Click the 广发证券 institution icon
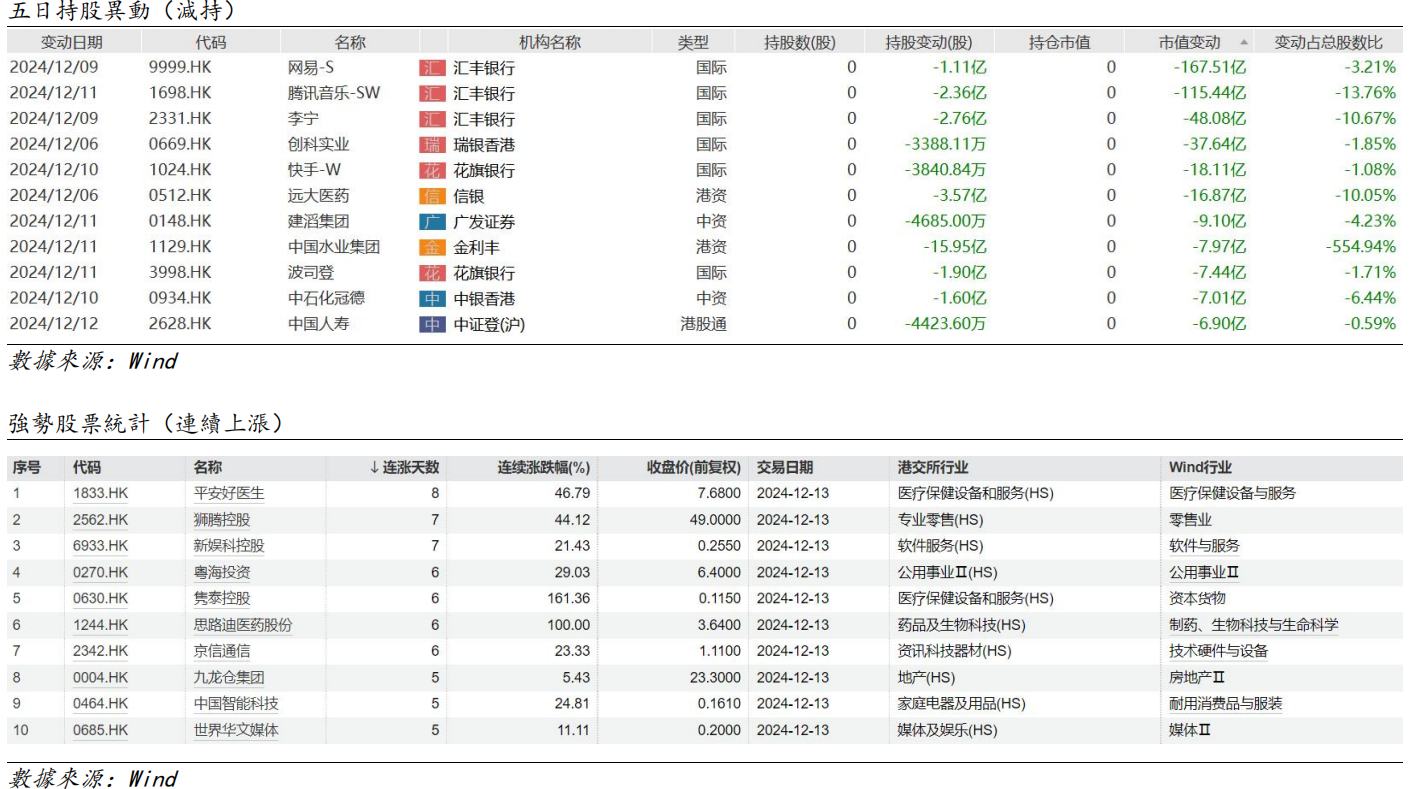The width and height of the screenshot is (1413, 789). point(432,222)
